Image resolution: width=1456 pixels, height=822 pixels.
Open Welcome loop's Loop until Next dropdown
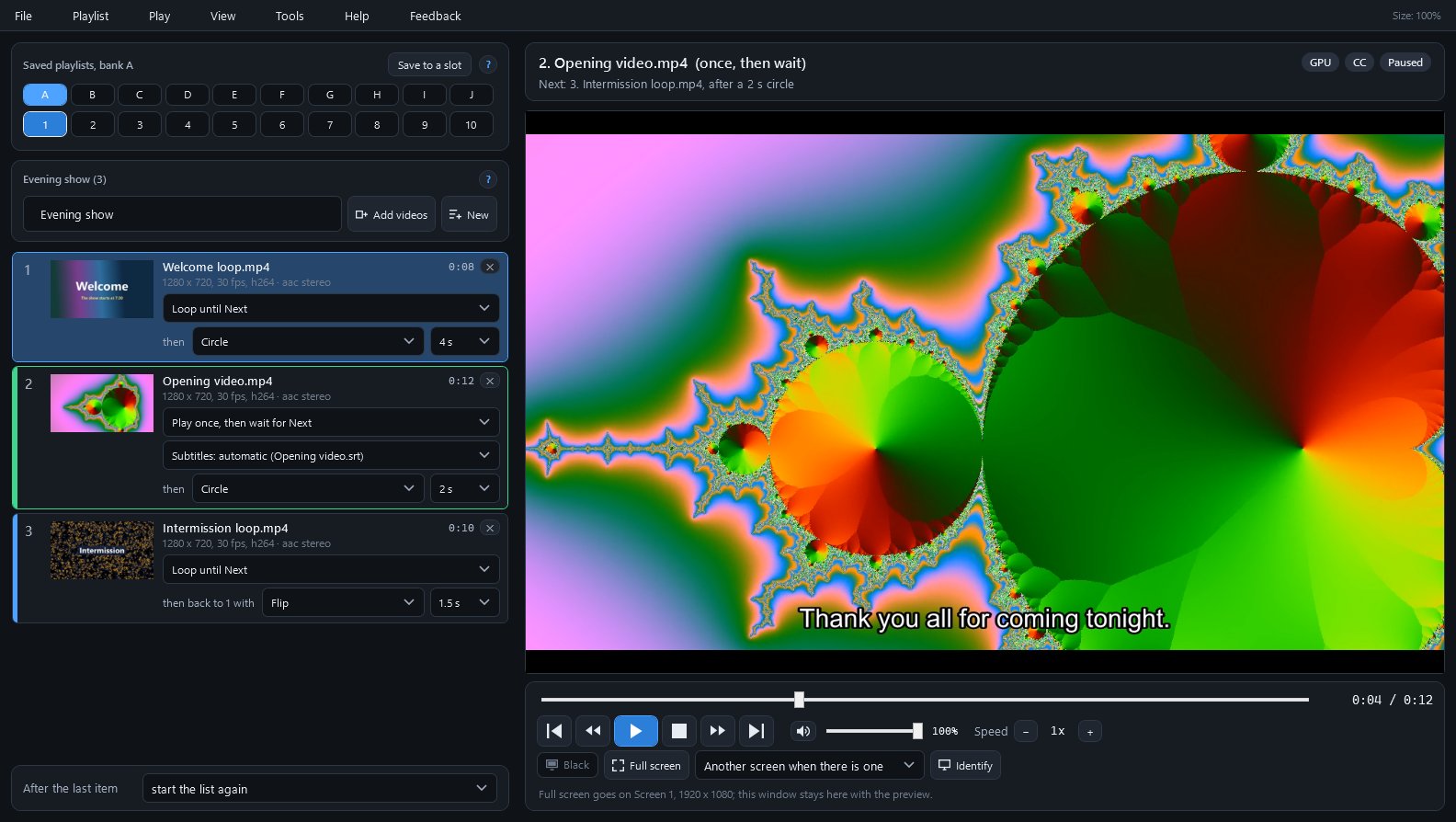coord(331,308)
